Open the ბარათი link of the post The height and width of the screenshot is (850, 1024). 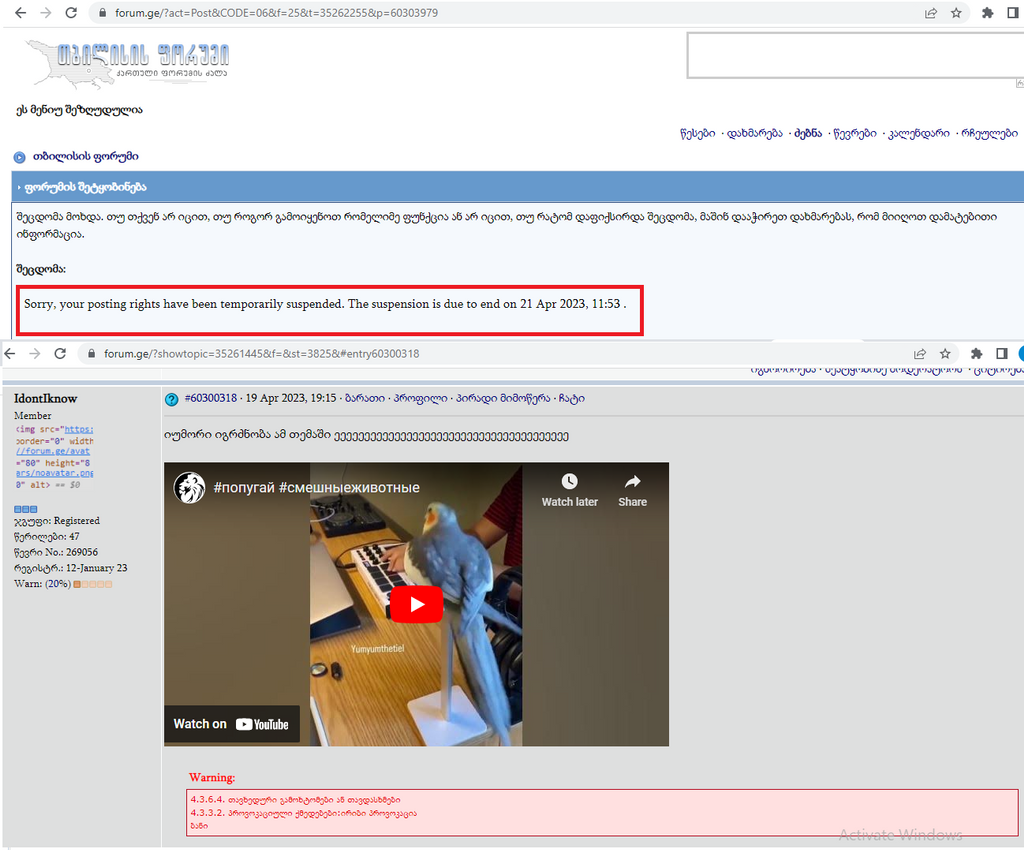365,398
